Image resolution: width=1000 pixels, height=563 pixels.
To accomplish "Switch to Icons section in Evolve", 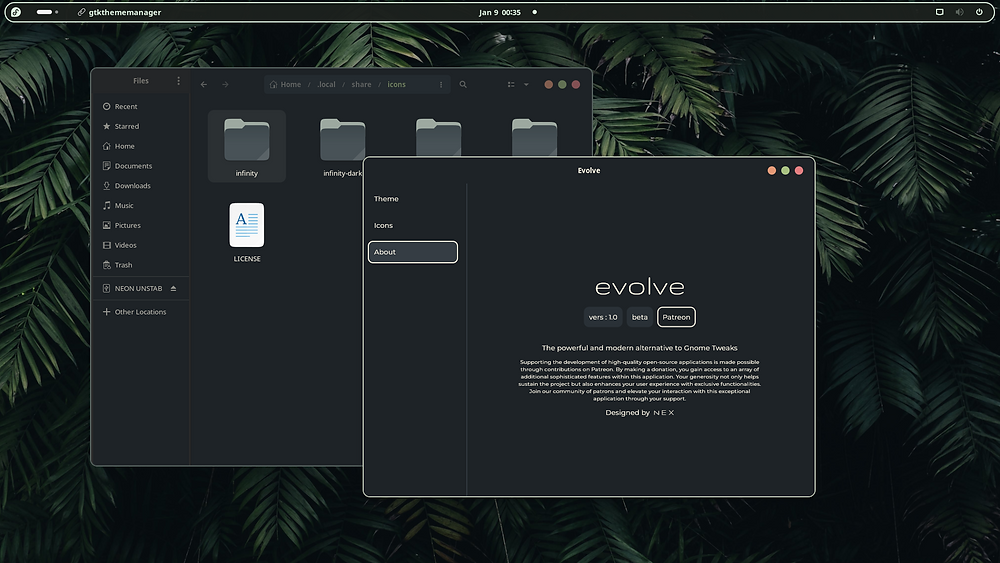I will (x=413, y=225).
